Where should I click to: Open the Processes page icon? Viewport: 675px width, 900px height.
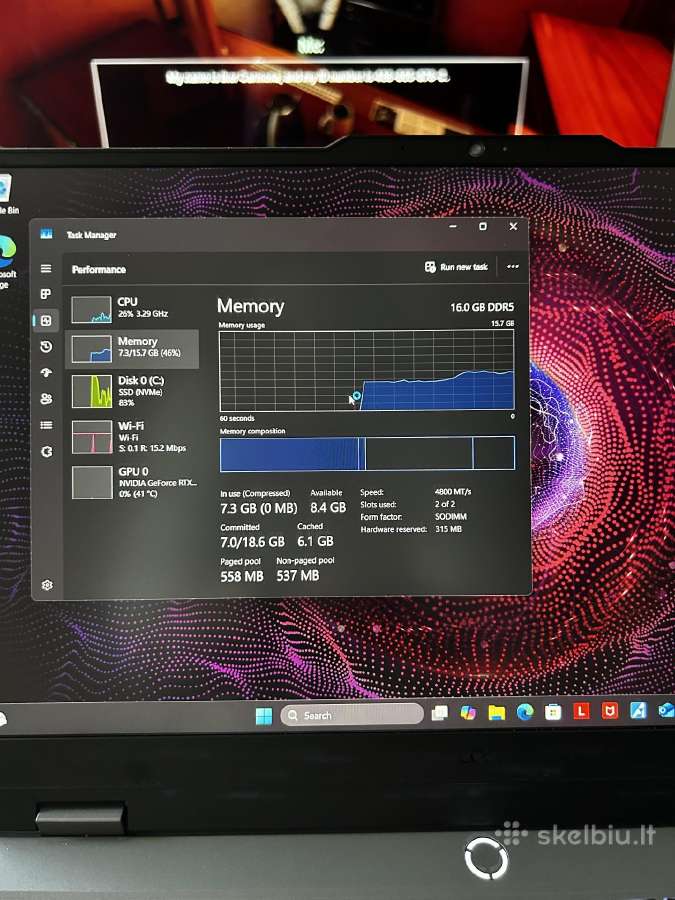pos(46,294)
